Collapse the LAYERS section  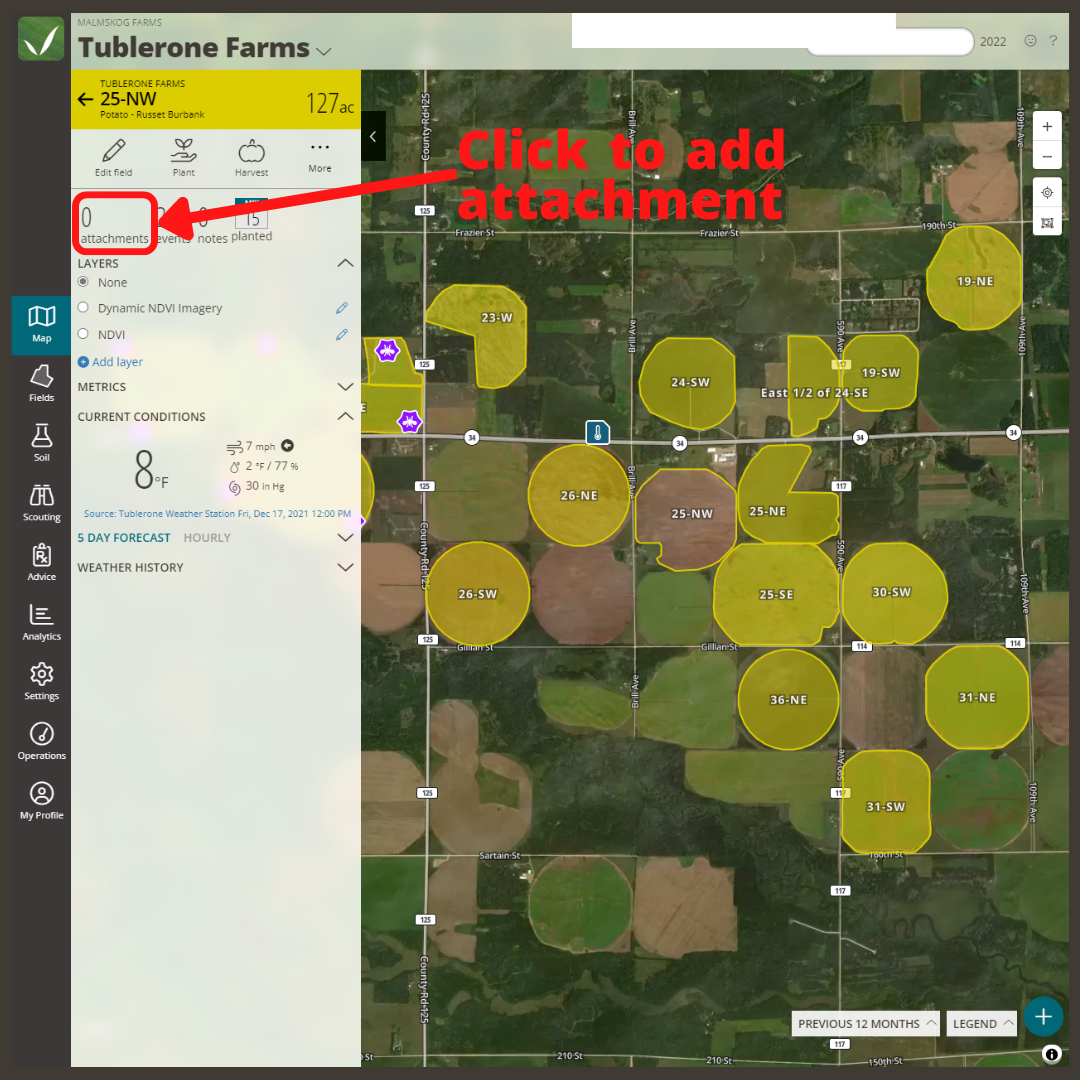(345, 262)
